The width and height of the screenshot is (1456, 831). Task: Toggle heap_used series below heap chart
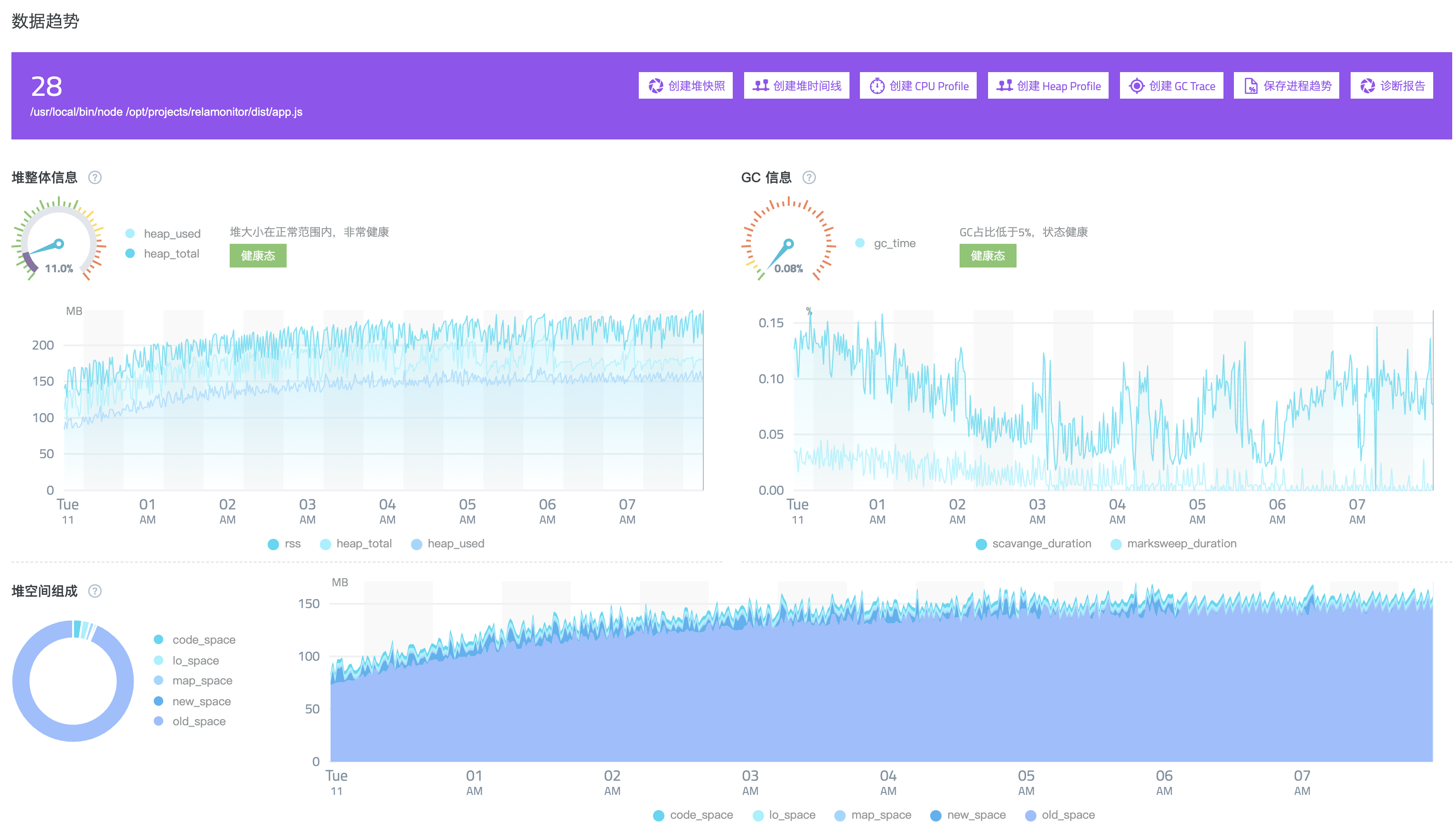click(447, 544)
